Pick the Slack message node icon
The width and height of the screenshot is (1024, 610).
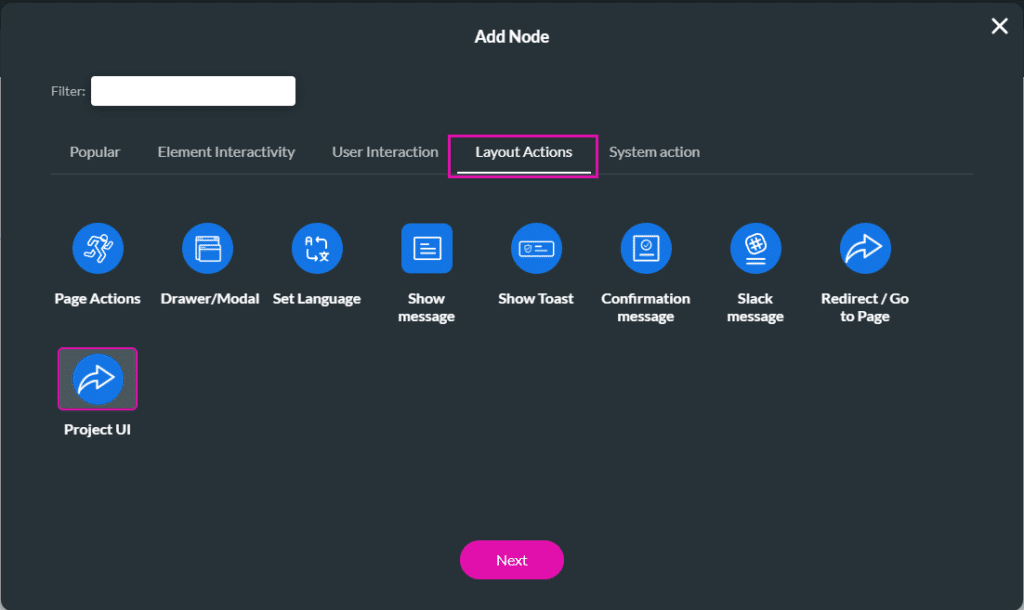[x=755, y=248]
